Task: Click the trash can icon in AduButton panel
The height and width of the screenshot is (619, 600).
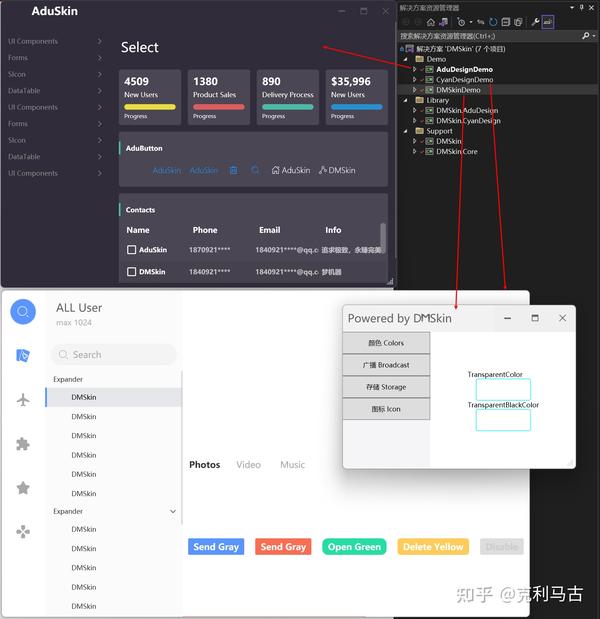Action: click(x=234, y=170)
